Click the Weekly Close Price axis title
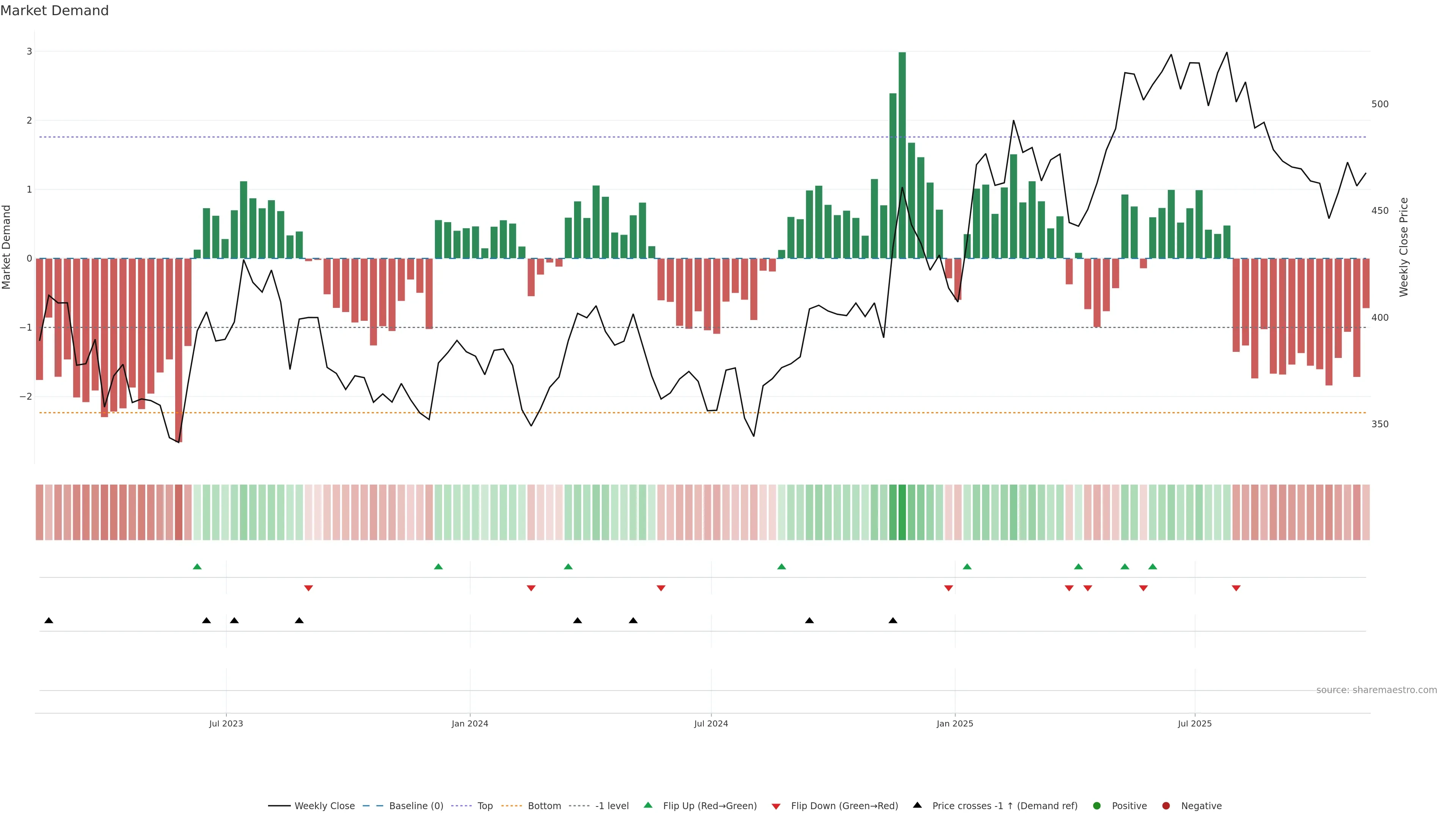This screenshot has height=819, width=1456. pyautogui.click(x=1404, y=247)
